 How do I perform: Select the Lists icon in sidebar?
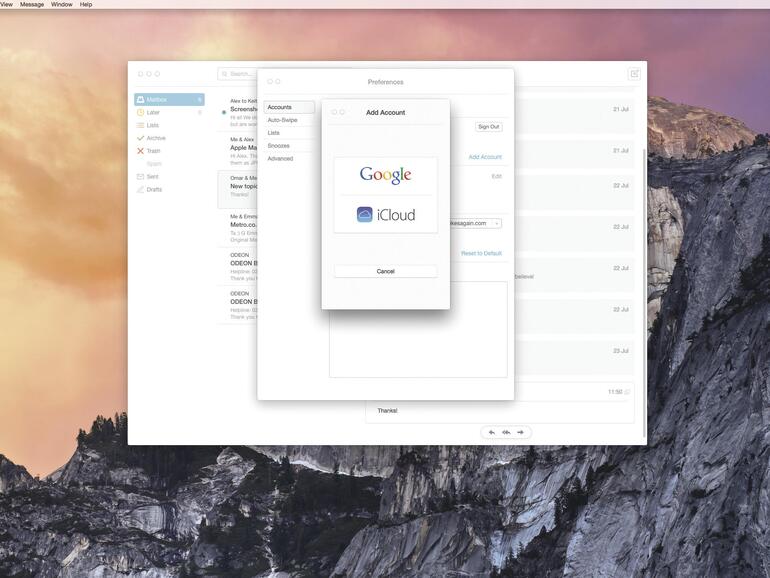[140, 125]
